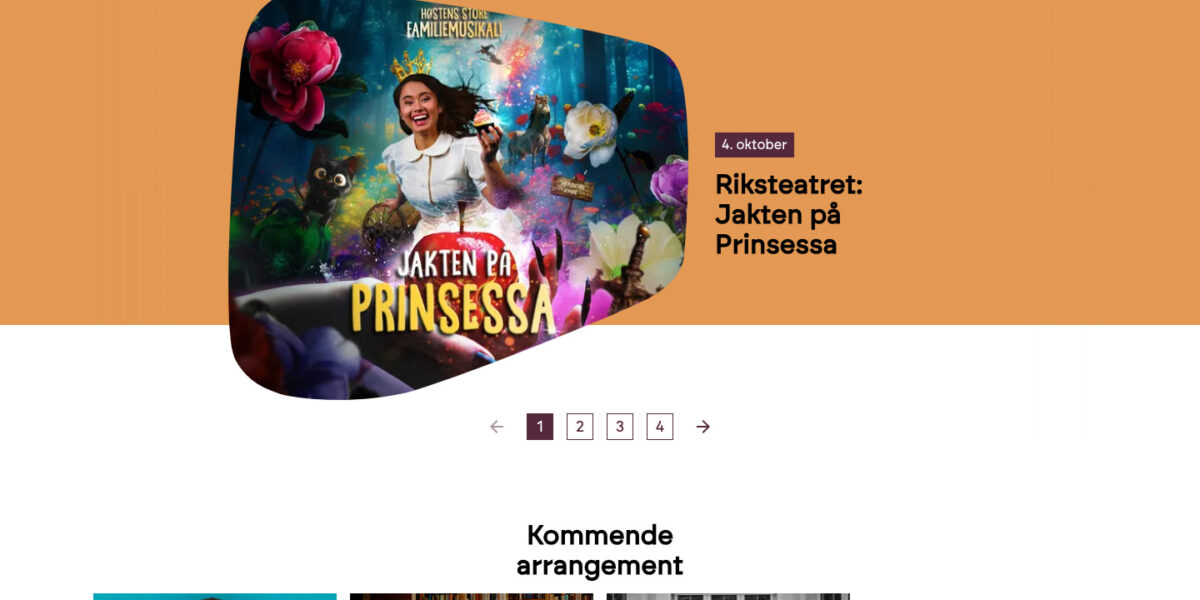Select the Kommende arrangement heading
This screenshot has height=600, width=1200.
pyautogui.click(x=600, y=550)
